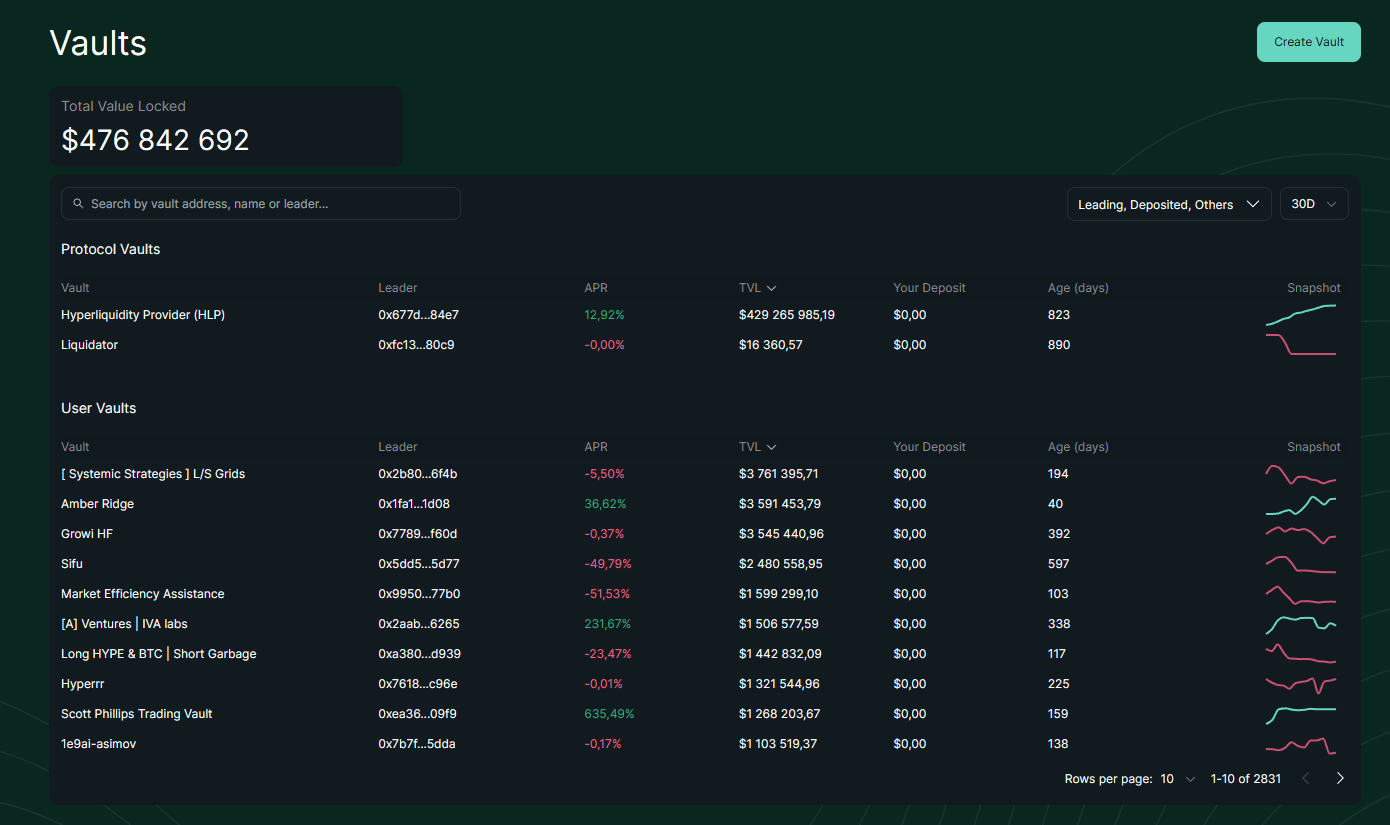Click TVL value $16 360,57
Viewport: 1390px width, 825px height.
(x=771, y=345)
